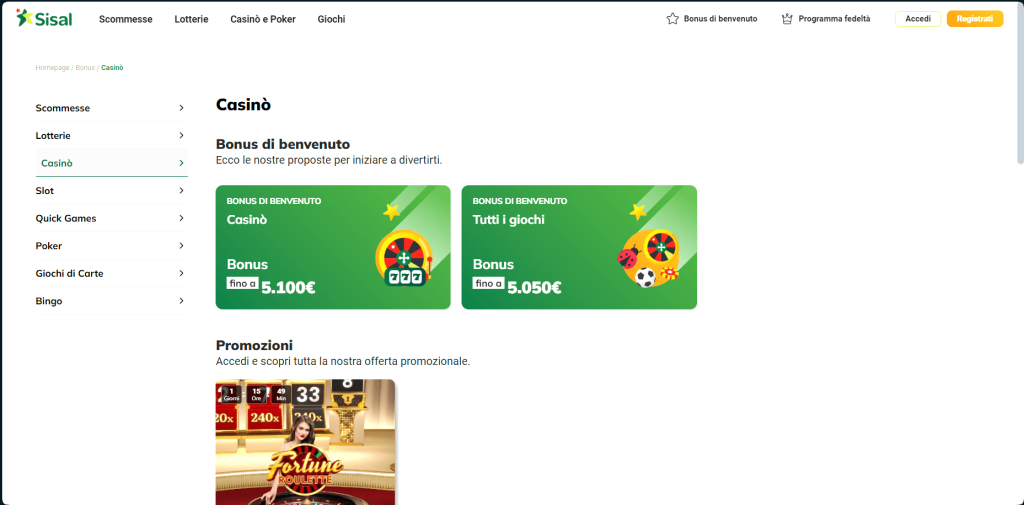This screenshot has height=505, width=1024.
Task: Expand the Lotterie sidebar chevron
Action: (x=181, y=136)
